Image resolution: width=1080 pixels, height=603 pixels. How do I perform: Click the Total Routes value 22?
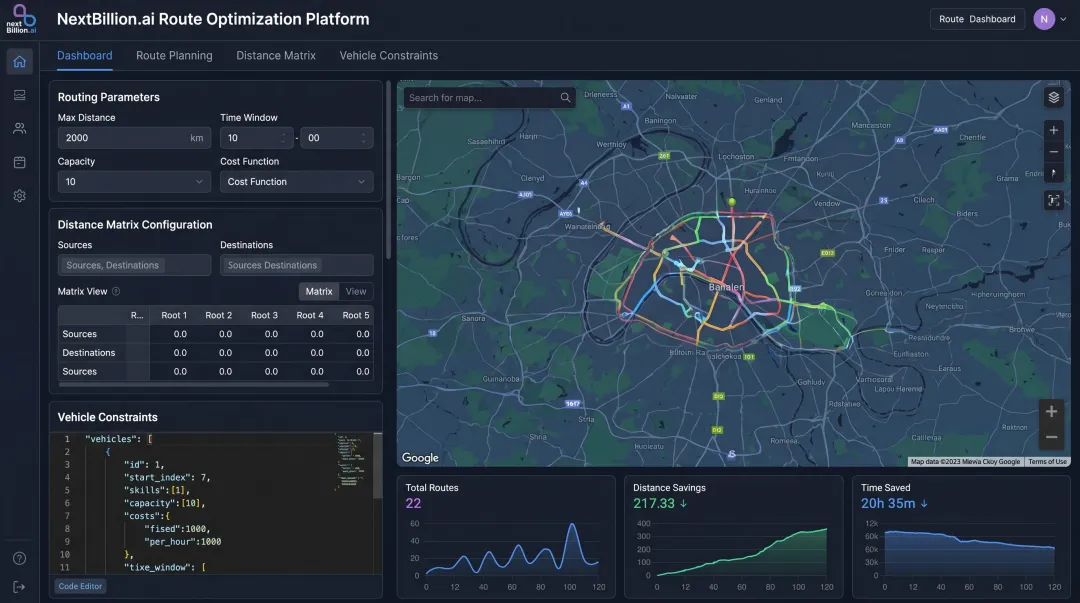pos(413,504)
